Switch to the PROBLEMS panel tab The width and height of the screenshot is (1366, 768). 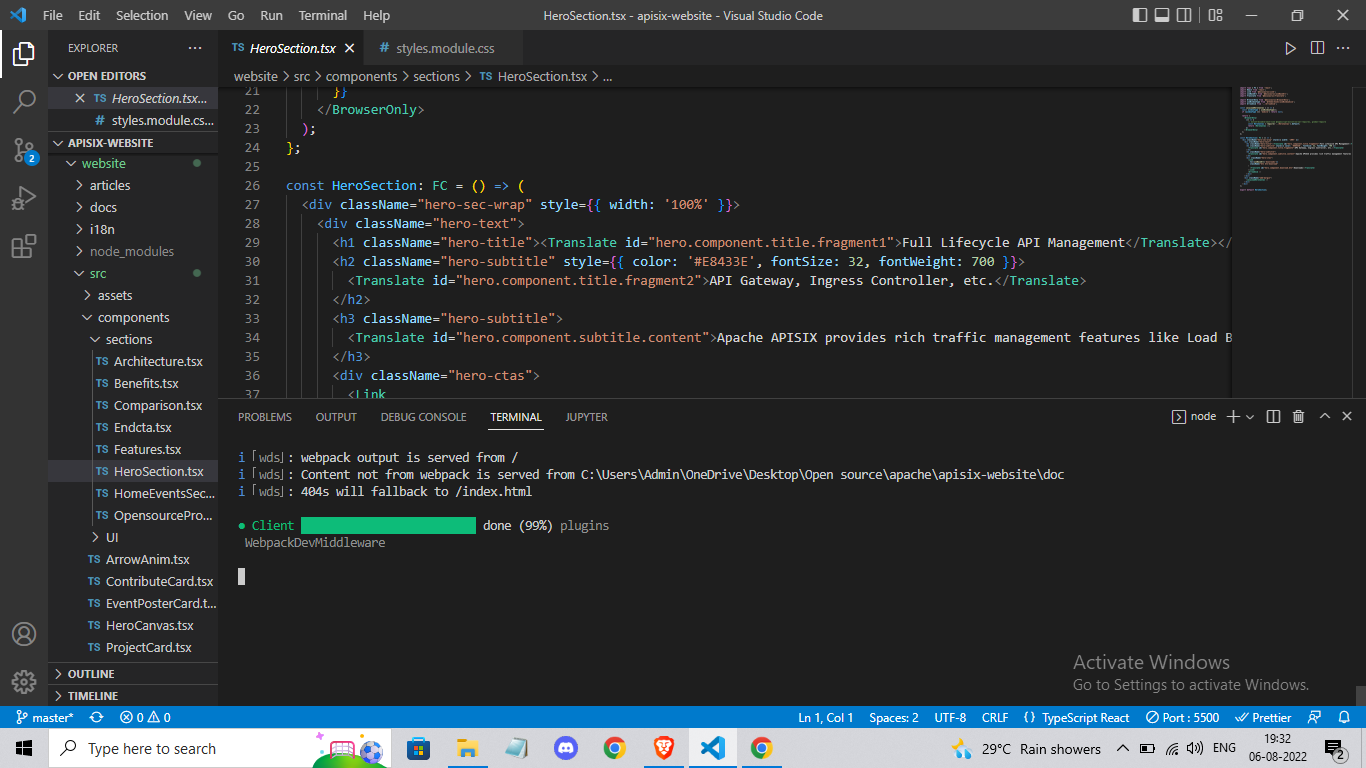pos(265,417)
